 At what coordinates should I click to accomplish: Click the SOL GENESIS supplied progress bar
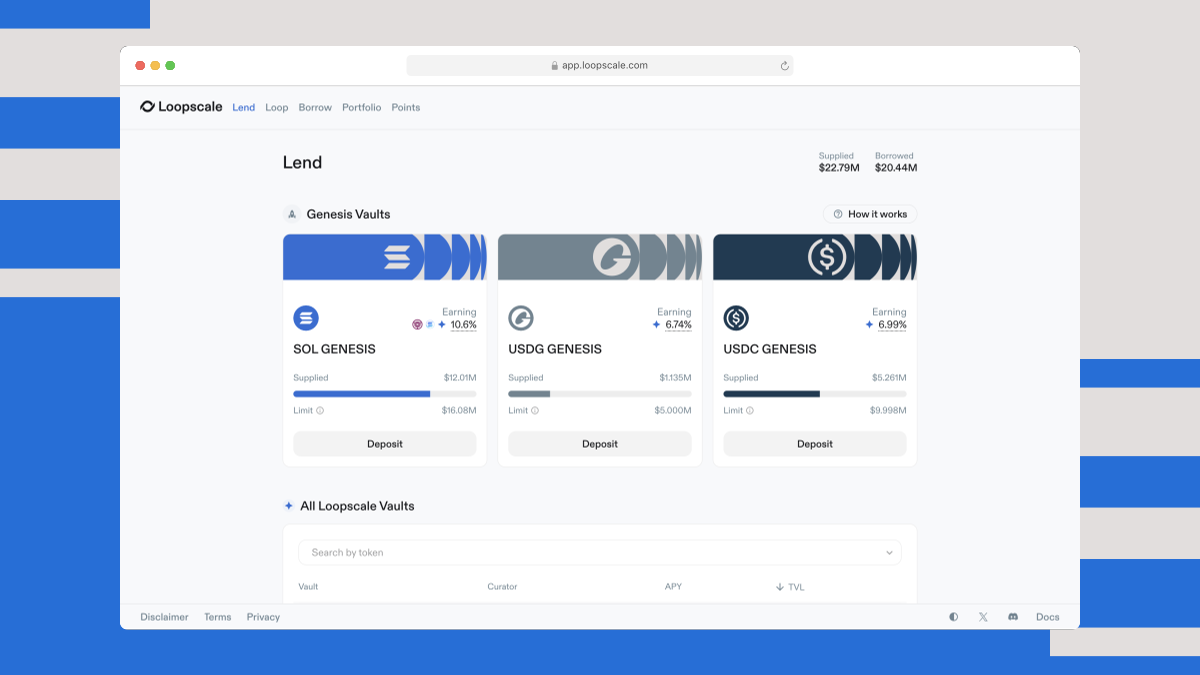385,394
